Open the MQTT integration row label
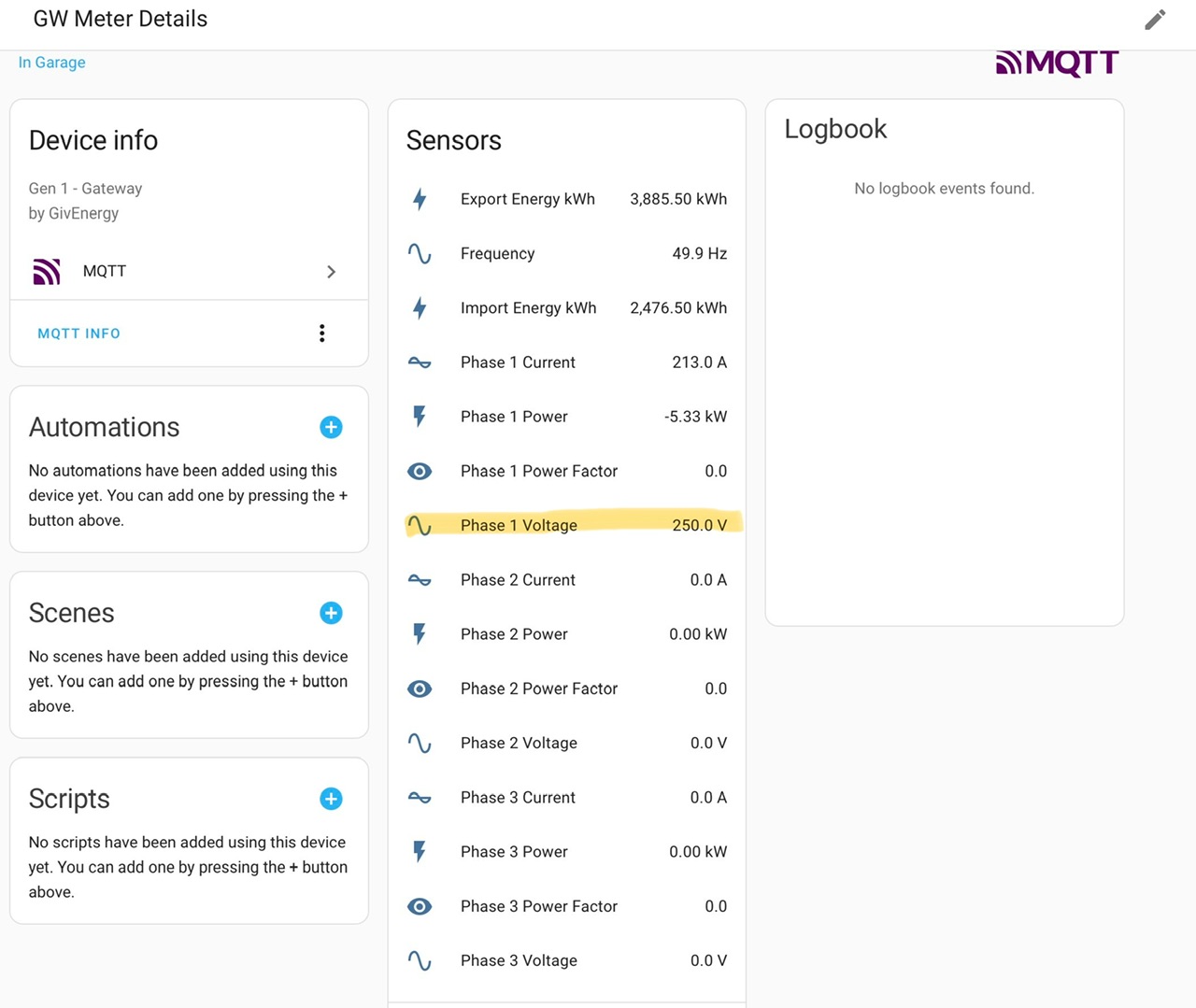Viewport: 1196px width, 1008px height. (x=105, y=271)
